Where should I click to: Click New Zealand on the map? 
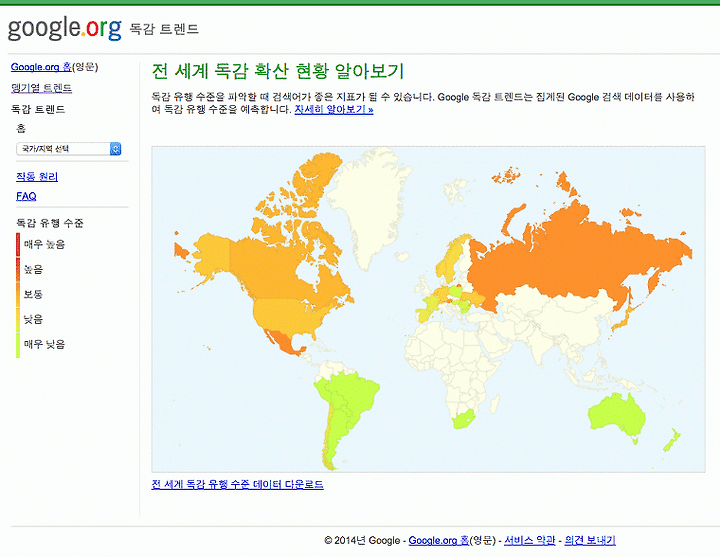point(671,440)
